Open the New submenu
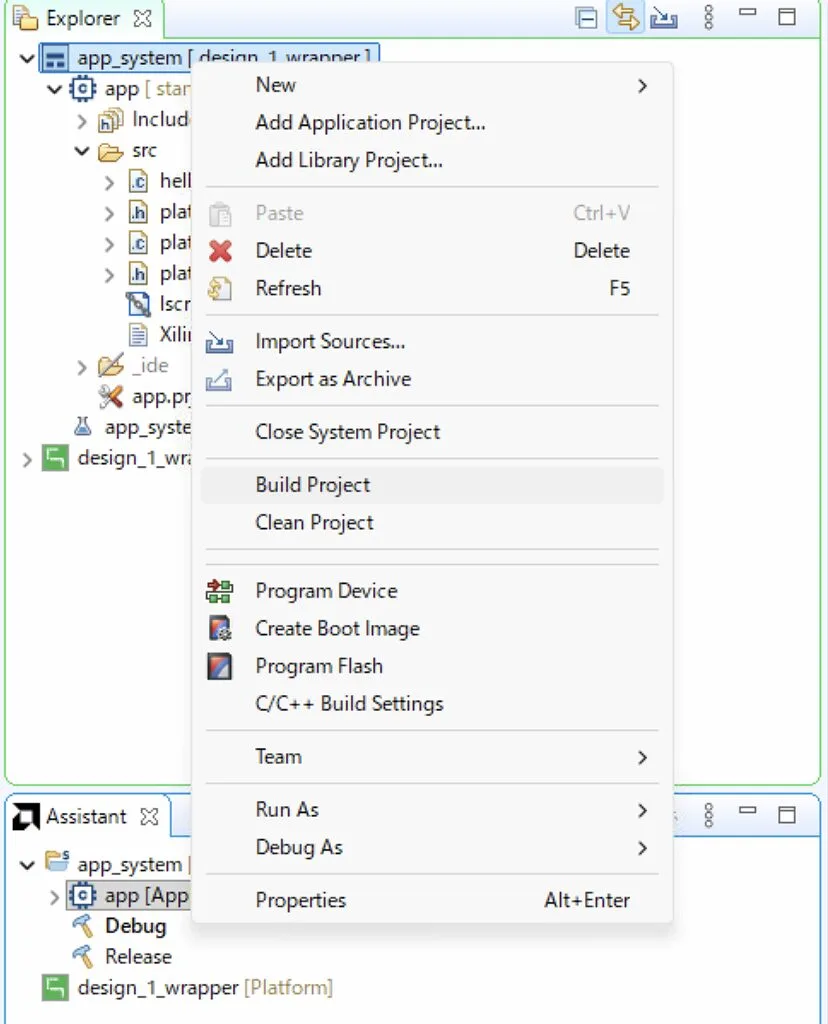The width and height of the screenshot is (828, 1024). (x=275, y=85)
